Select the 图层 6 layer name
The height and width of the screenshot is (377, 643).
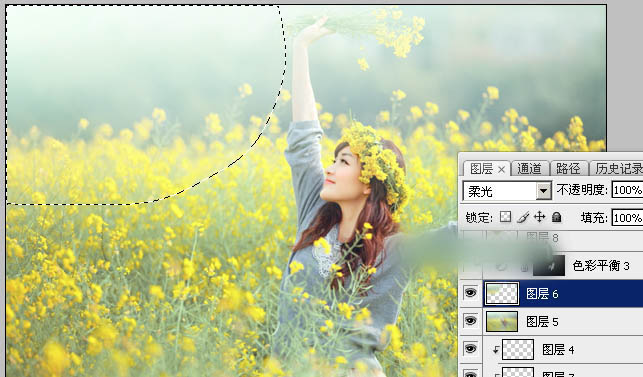[542, 294]
